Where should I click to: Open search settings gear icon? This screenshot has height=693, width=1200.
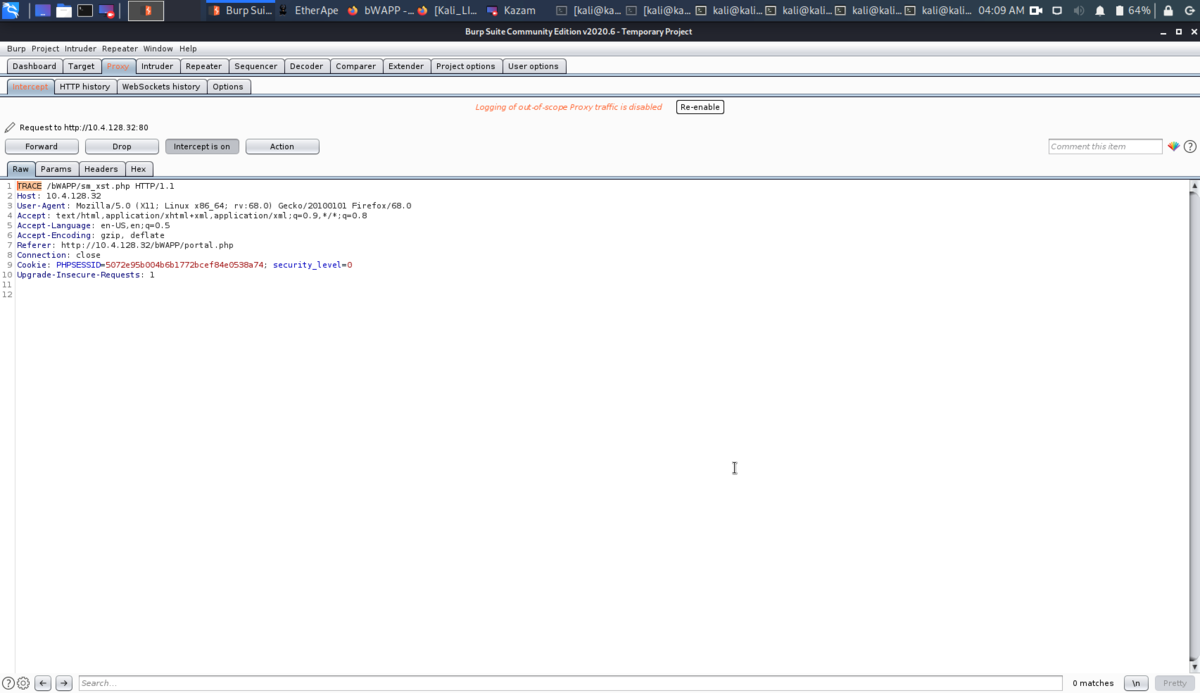pyautogui.click(x=23, y=683)
